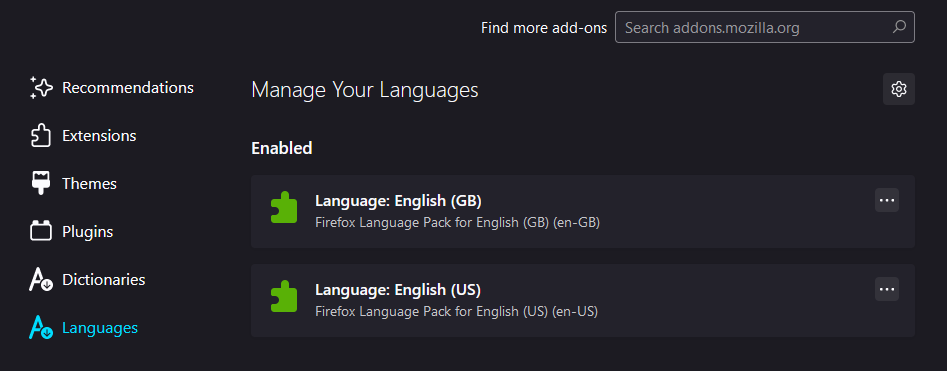Viewport: 947px width, 371px height.
Task: Click the Plugins briefcase icon
Action: (42, 231)
